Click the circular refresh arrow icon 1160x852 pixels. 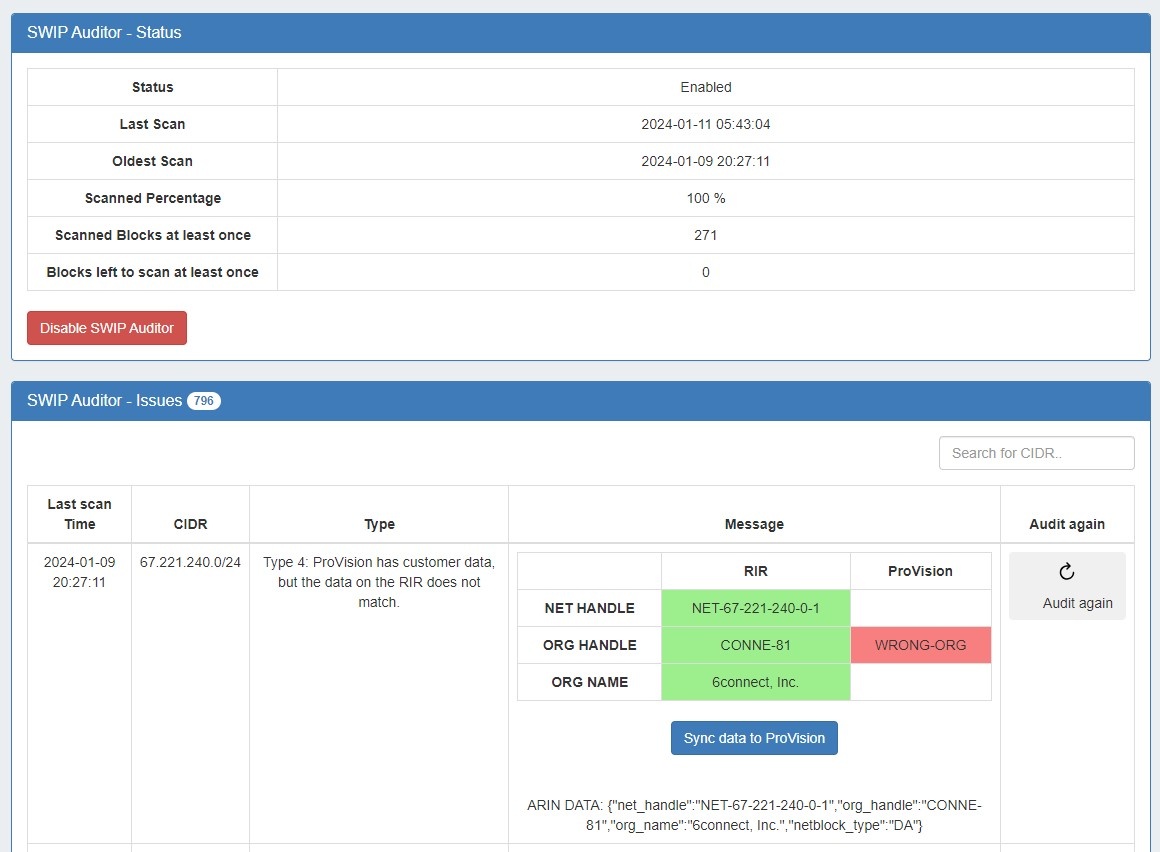point(1066,571)
